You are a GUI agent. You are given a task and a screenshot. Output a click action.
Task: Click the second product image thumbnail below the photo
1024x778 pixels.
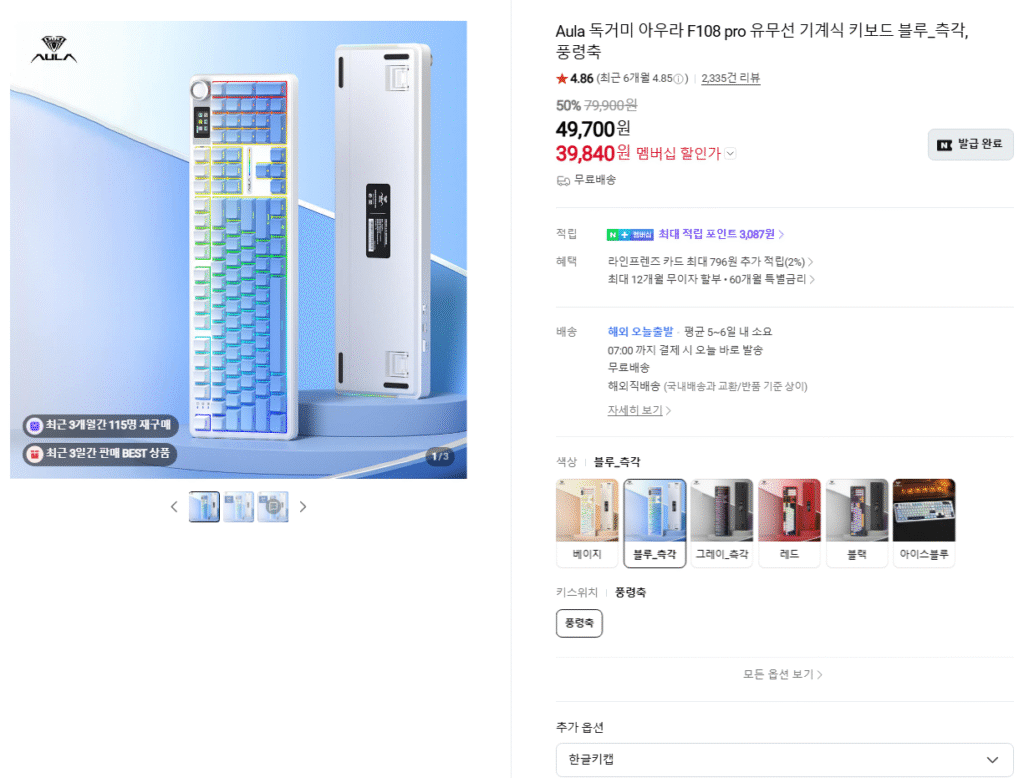pos(238,507)
